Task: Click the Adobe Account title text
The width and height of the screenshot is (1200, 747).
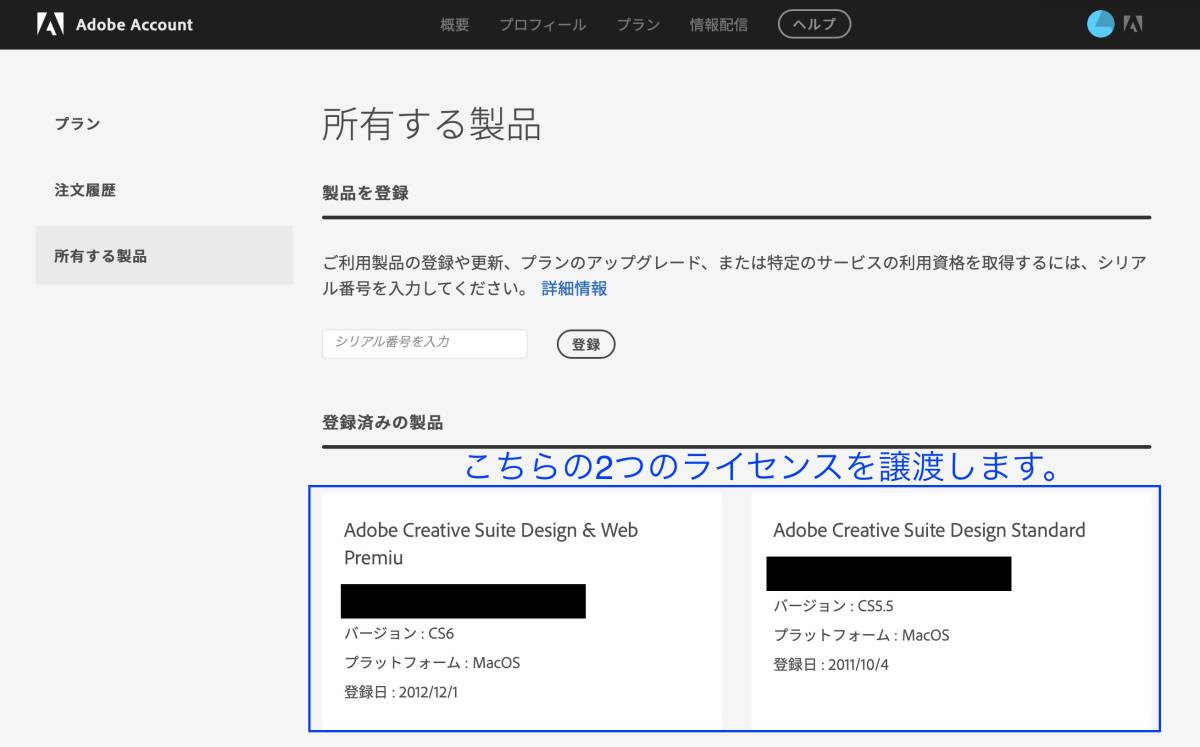Action: pyautogui.click(x=135, y=24)
